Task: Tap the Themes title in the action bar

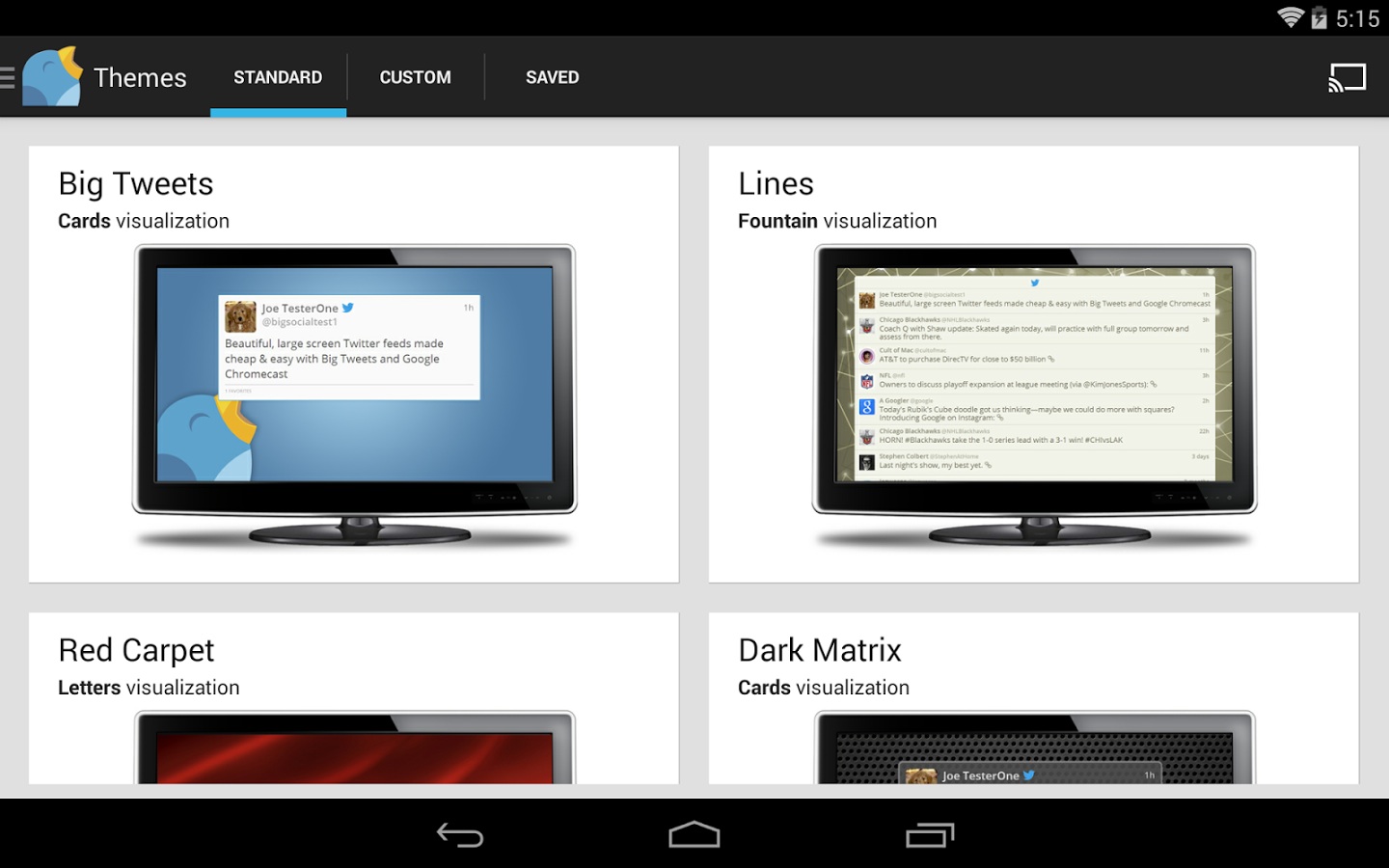Action: (140, 77)
